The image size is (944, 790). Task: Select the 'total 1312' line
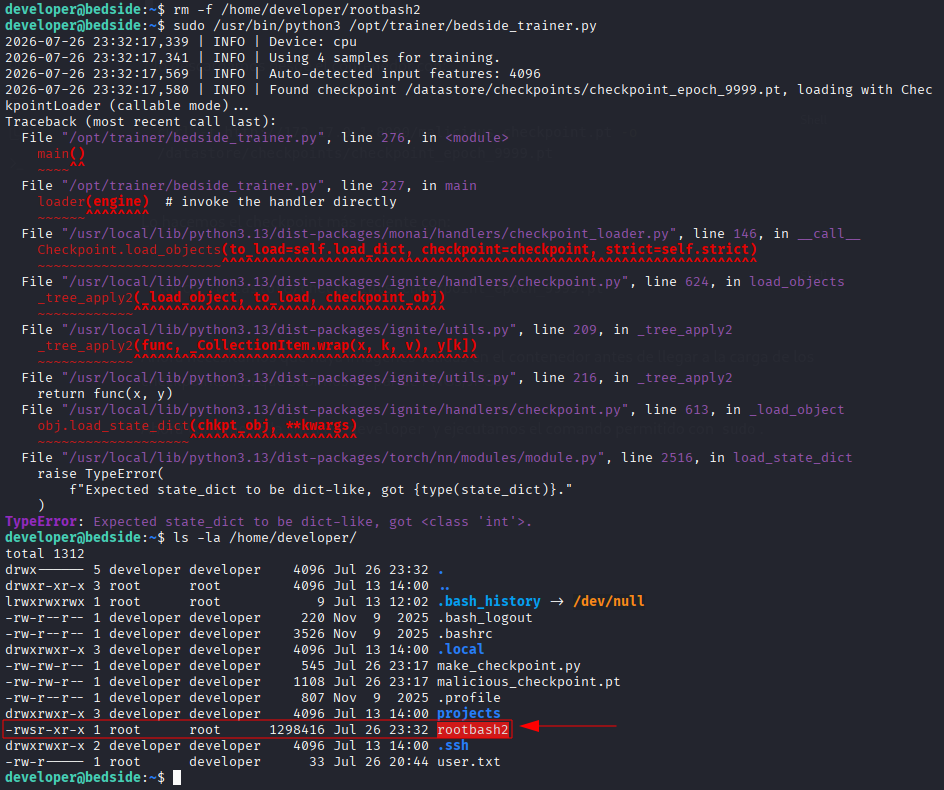pyautogui.click(x=45, y=553)
